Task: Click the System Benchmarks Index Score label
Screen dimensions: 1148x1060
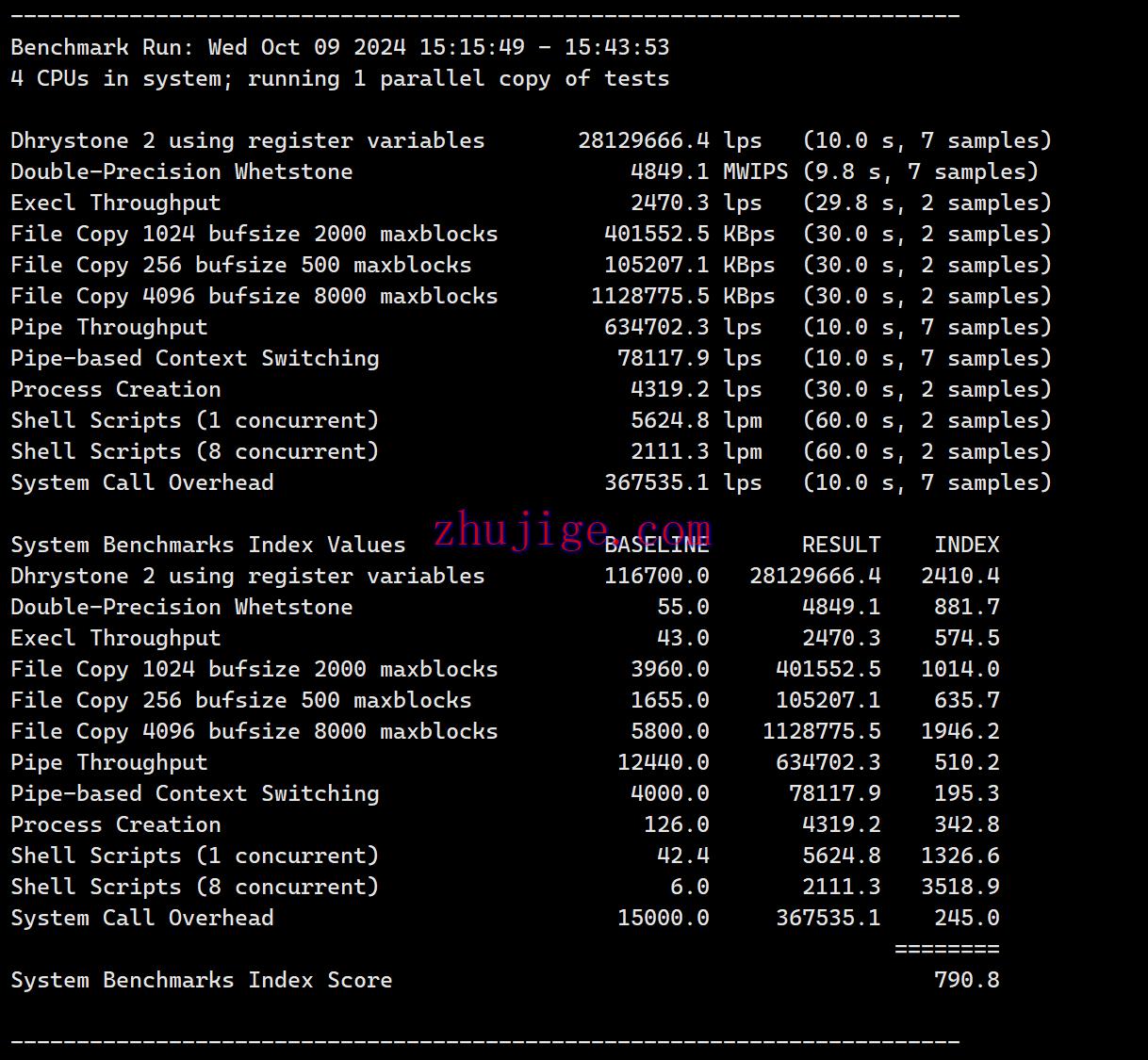Action: [x=201, y=980]
